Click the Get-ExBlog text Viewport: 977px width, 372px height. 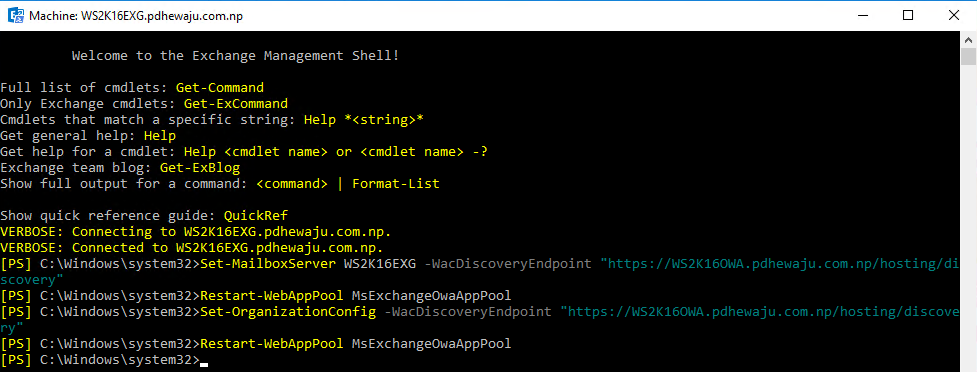tap(200, 168)
